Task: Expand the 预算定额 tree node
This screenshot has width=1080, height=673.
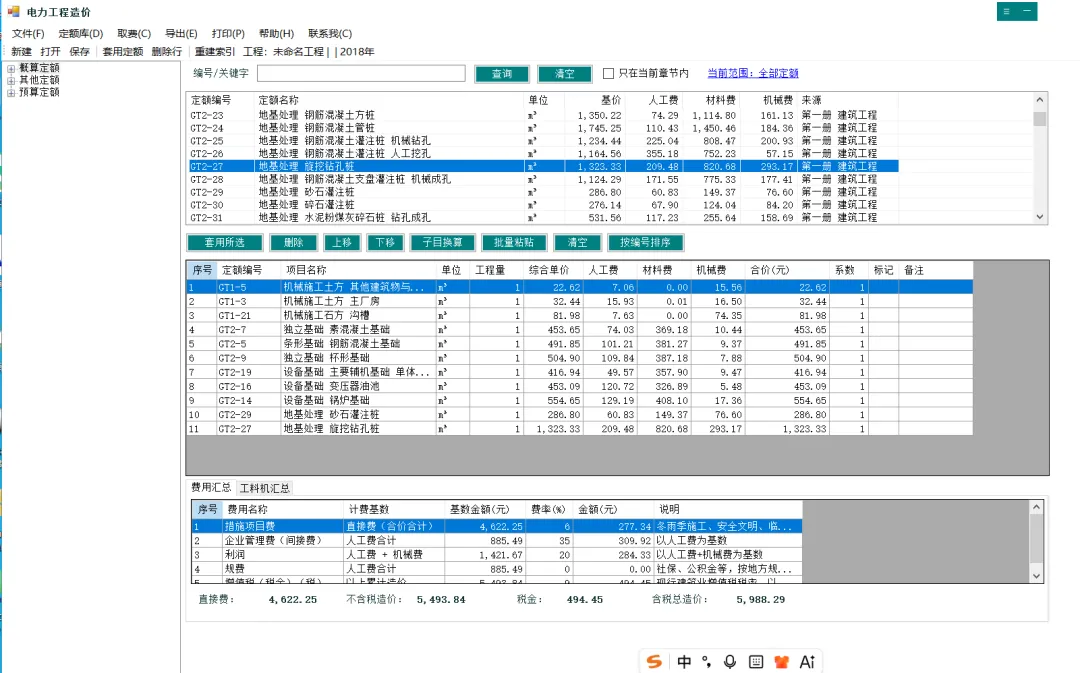Action: pos(11,93)
